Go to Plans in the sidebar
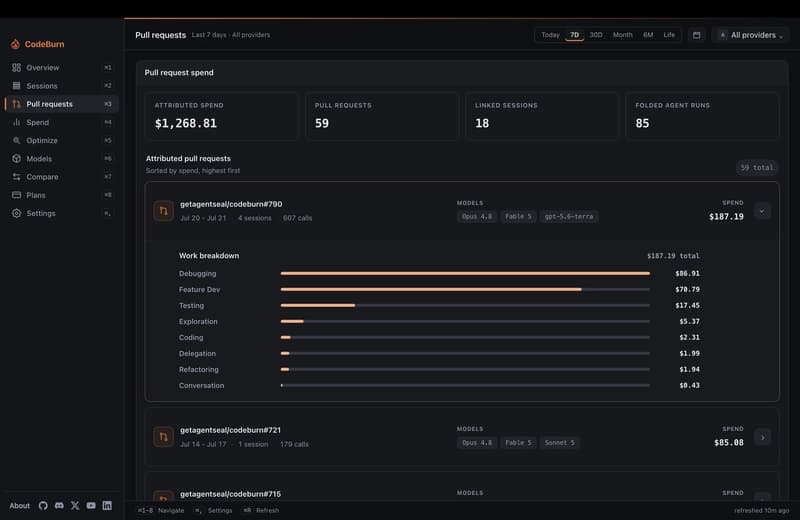Screen dimensions: 800x520 [62, 195]
